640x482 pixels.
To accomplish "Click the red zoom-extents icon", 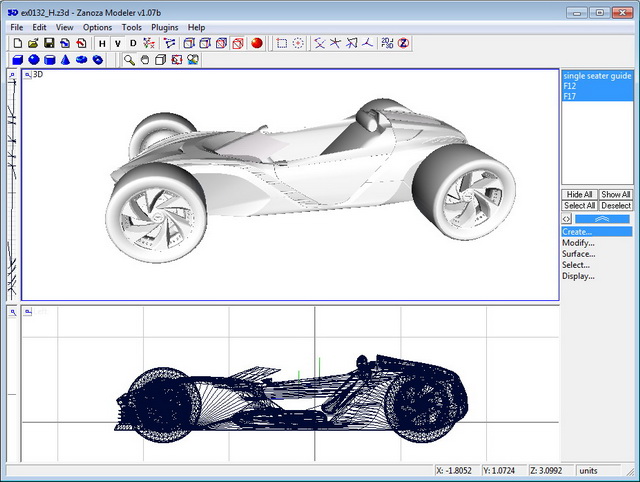I will tap(176, 60).
